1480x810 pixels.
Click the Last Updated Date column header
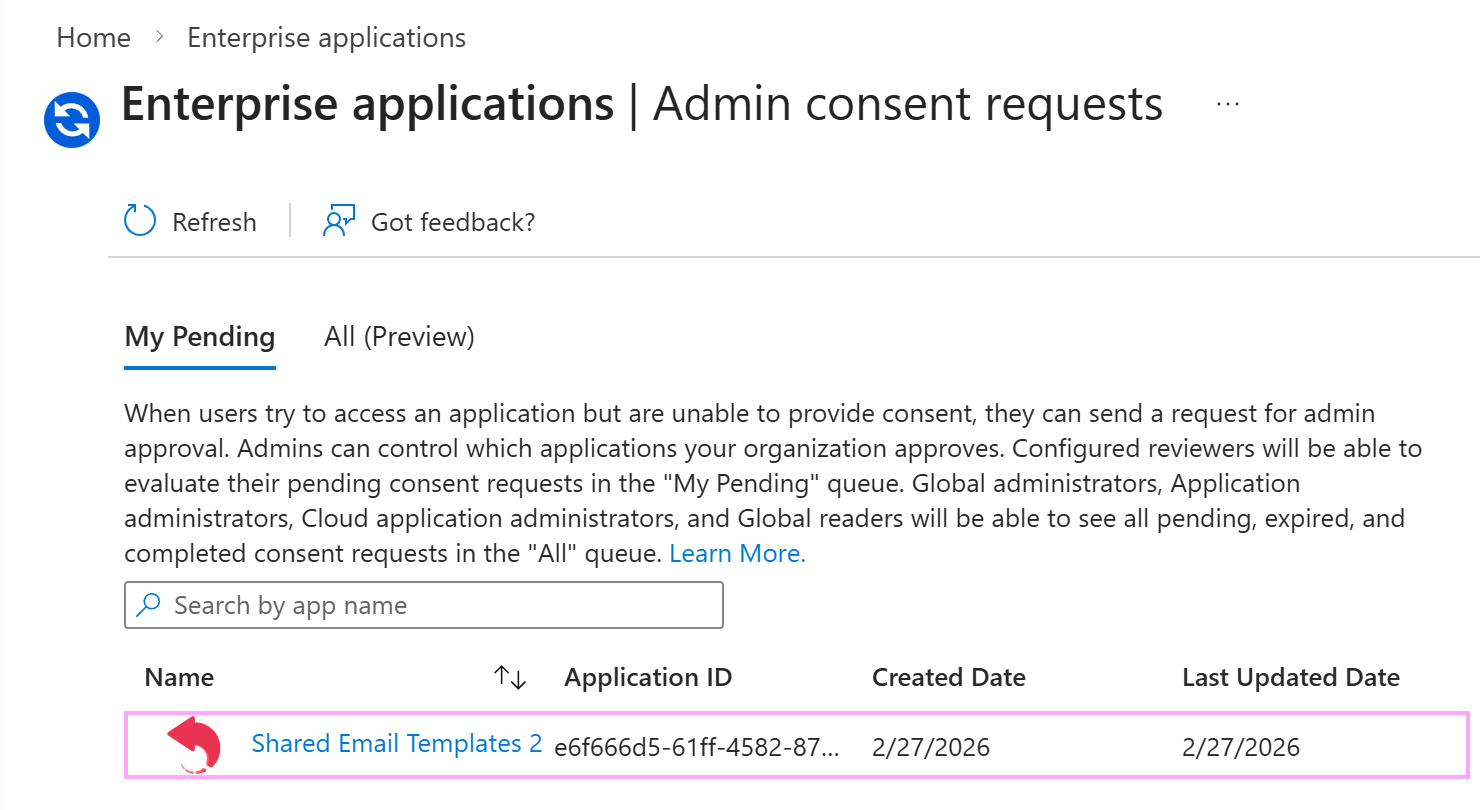(x=1290, y=677)
